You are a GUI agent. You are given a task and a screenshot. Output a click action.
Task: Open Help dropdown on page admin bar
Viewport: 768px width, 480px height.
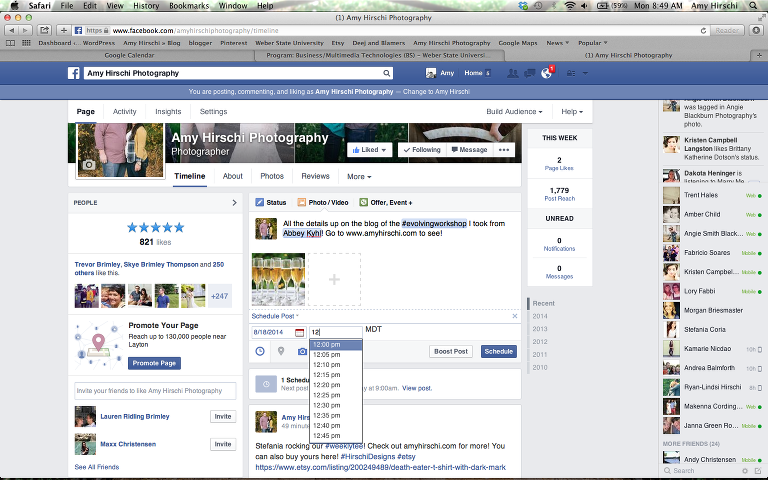point(572,112)
